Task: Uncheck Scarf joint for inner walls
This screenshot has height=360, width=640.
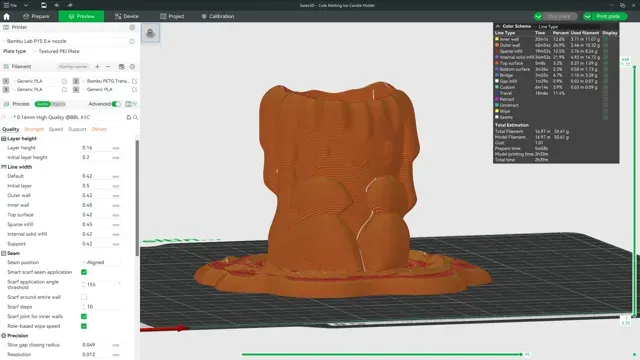Action: pos(84,316)
